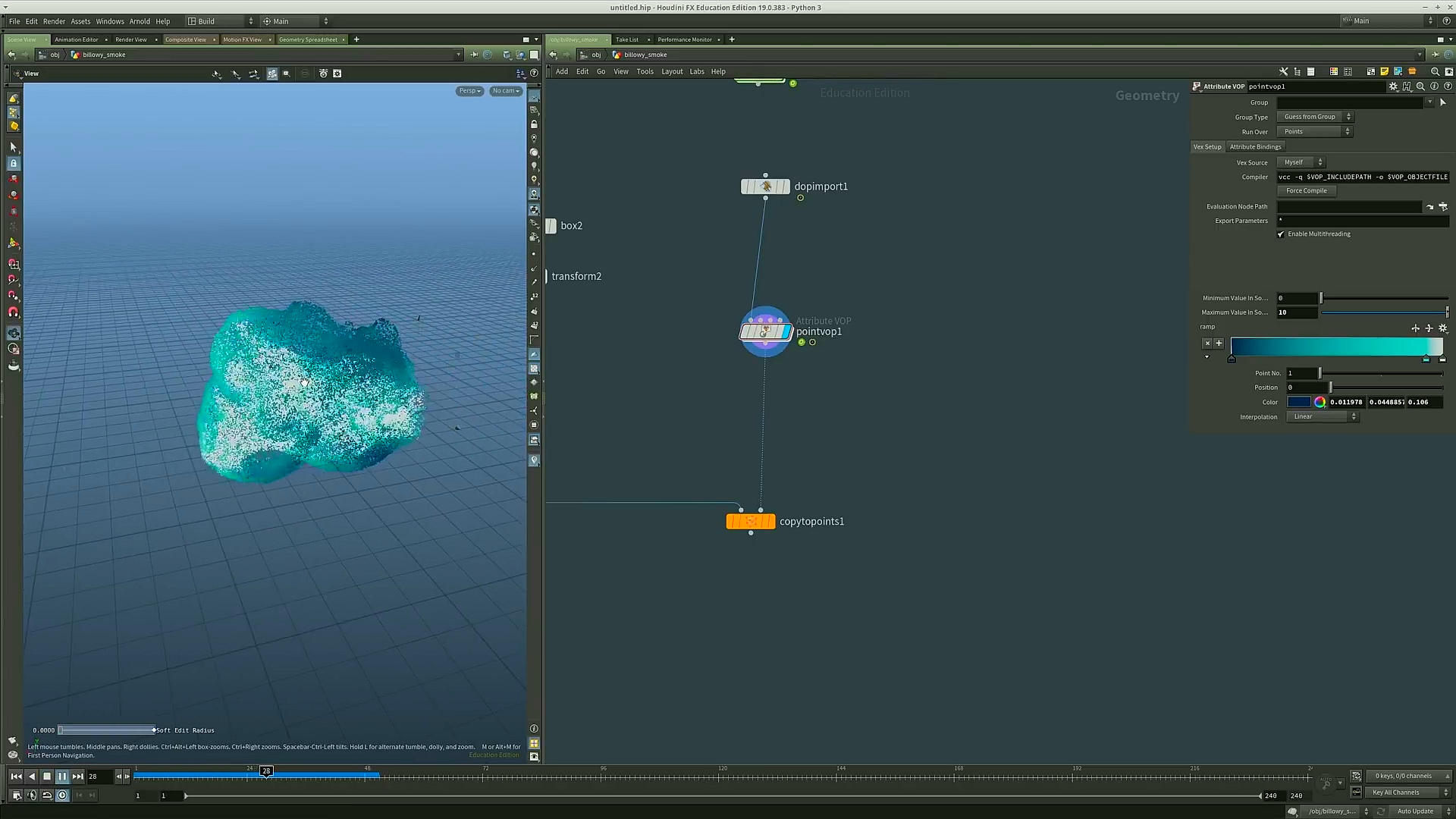
Task: Add a ramp point with plus button
Action: (x=1219, y=344)
